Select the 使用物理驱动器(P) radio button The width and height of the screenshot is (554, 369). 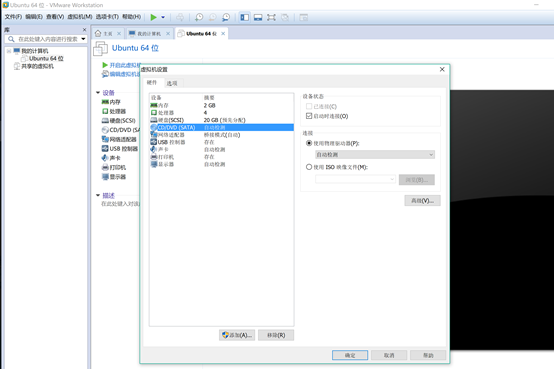309,143
